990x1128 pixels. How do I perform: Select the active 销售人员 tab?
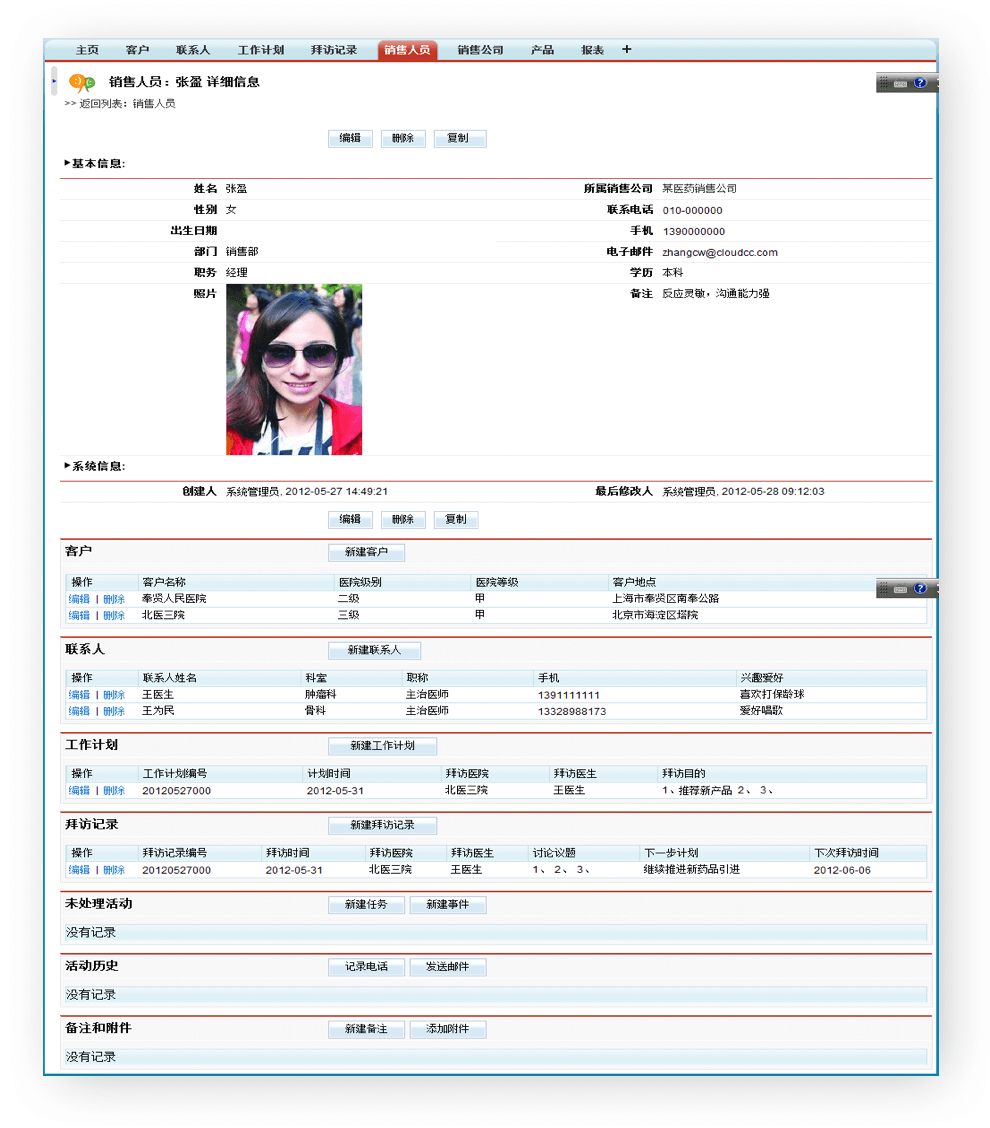click(407, 50)
